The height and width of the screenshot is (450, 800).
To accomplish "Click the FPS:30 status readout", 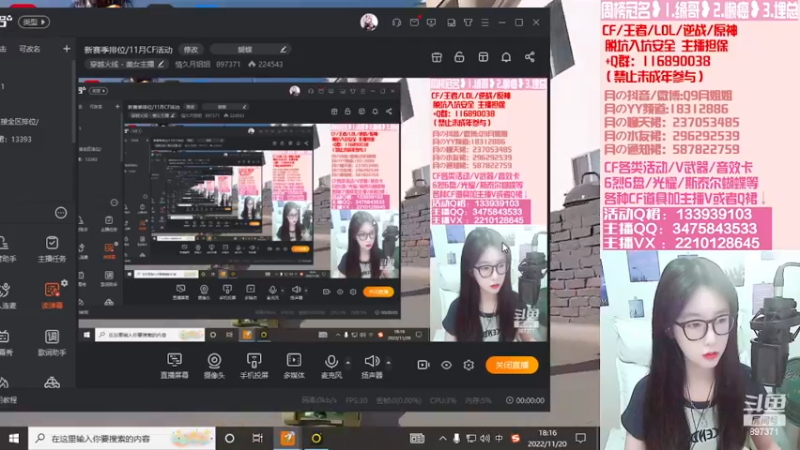I will 356,401.
